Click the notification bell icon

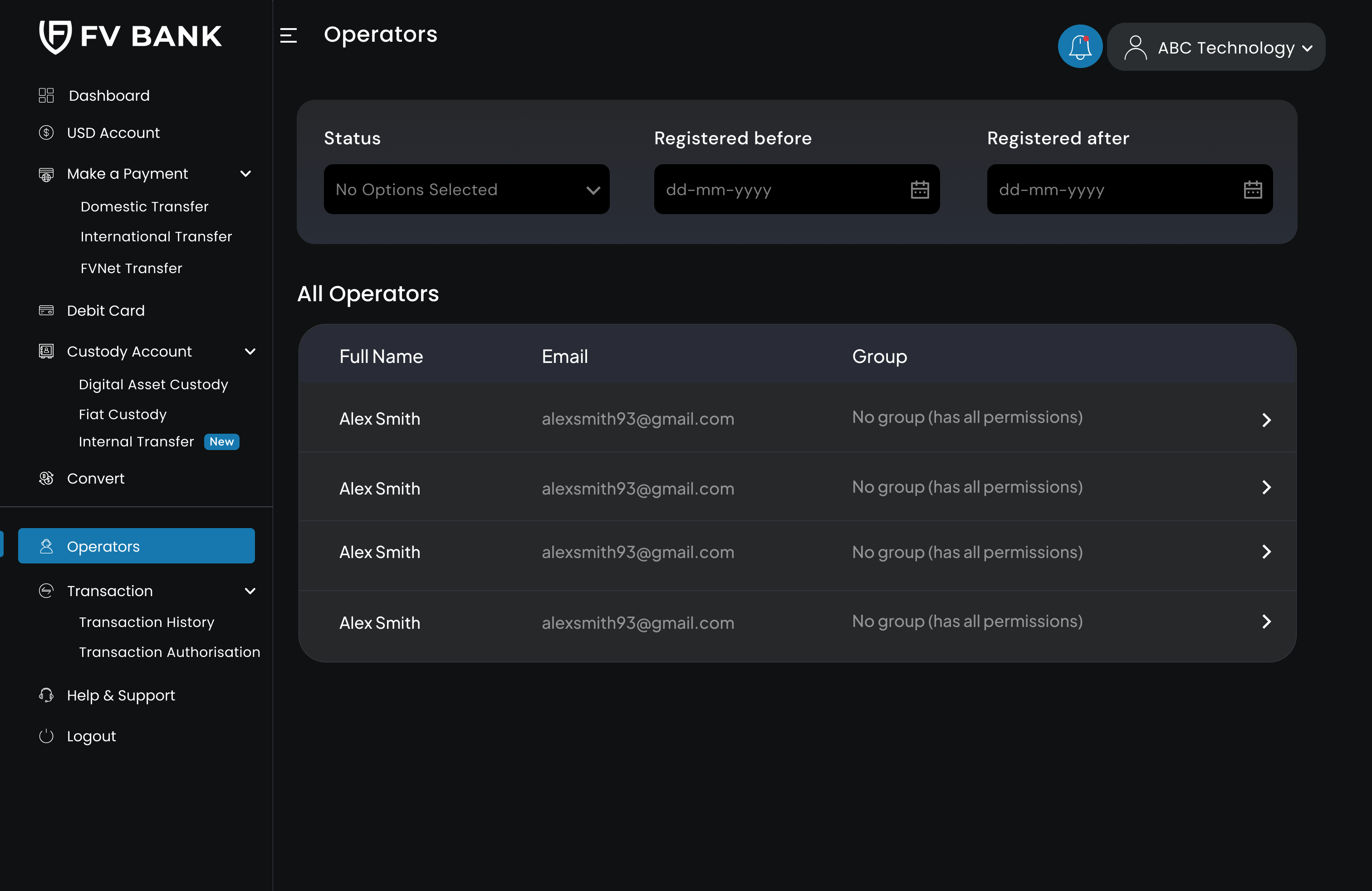(x=1080, y=46)
